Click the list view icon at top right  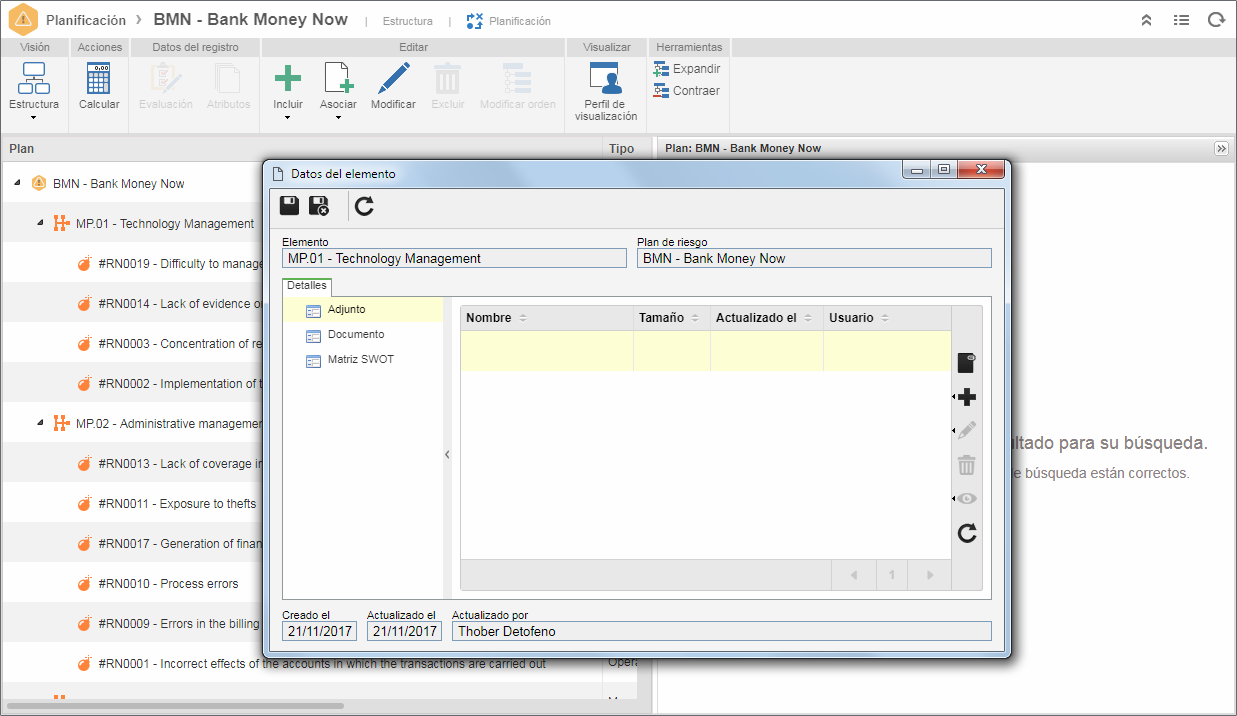1181,20
